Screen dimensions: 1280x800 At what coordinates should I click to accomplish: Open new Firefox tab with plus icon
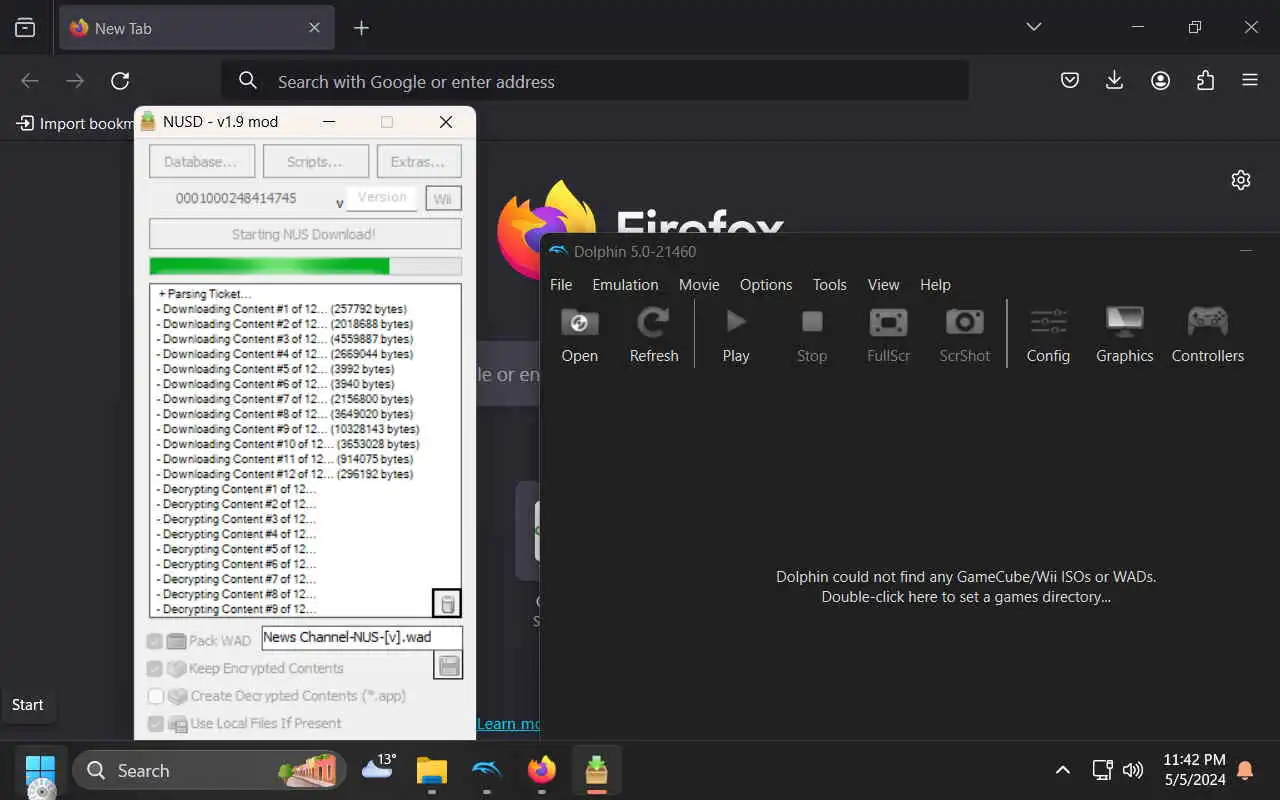[x=362, y=28]
